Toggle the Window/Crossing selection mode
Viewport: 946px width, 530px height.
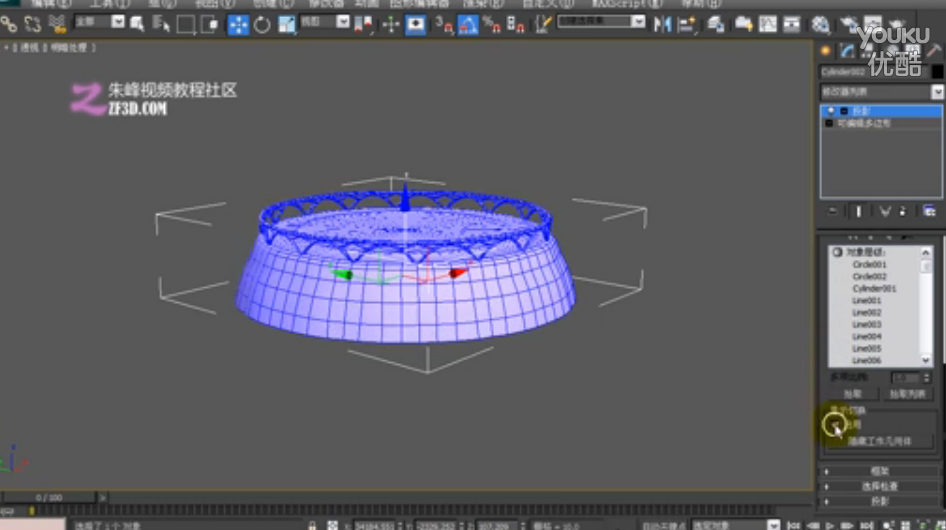point(210,25)
